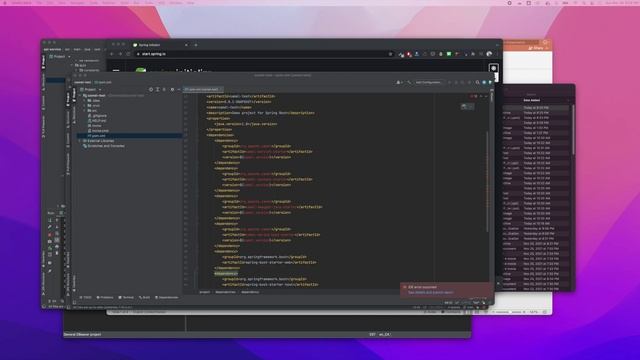The height and width of the screenshot is (360, 640).
Task: Open the TODO tool window tab
Action: pos(86,298)
